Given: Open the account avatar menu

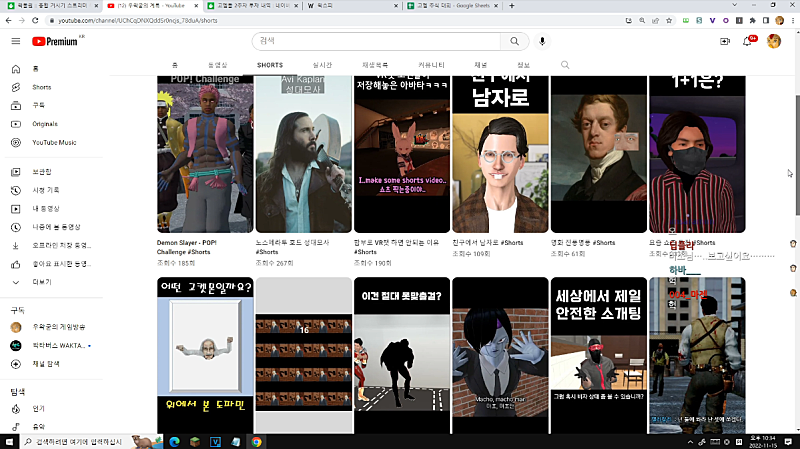Looking at the screenshot, I should click(x=773, y=41).
